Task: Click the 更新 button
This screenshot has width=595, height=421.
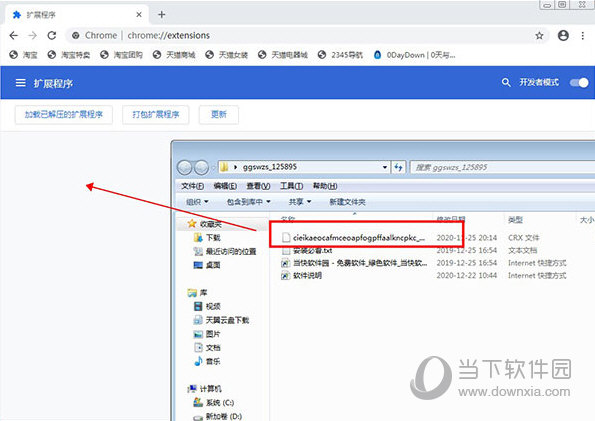Action: [x=219, y=115]
